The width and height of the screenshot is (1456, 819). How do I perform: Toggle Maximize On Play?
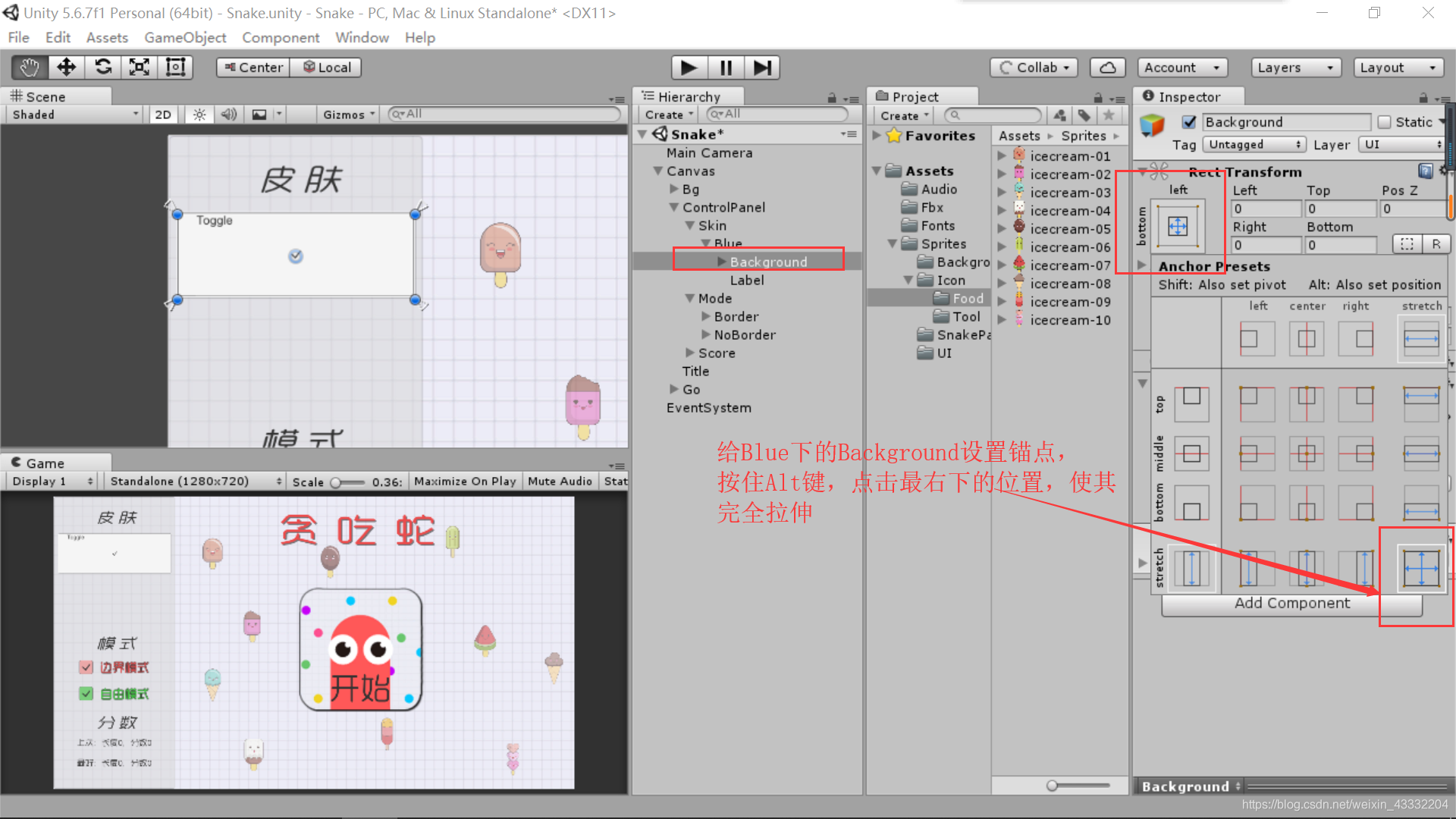465,482
